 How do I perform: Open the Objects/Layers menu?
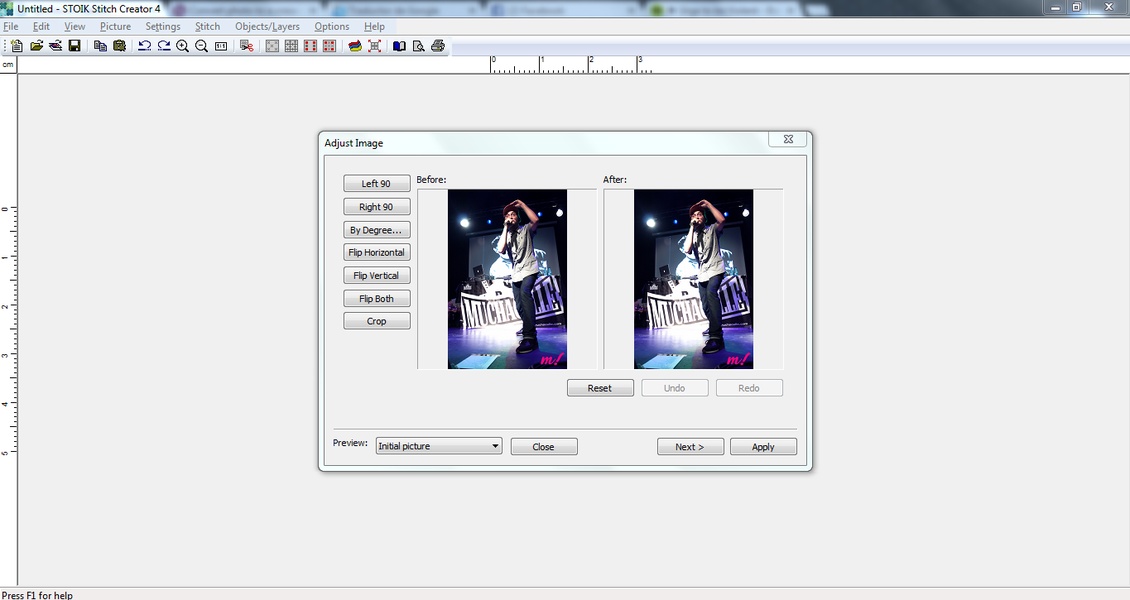(266, 26)
